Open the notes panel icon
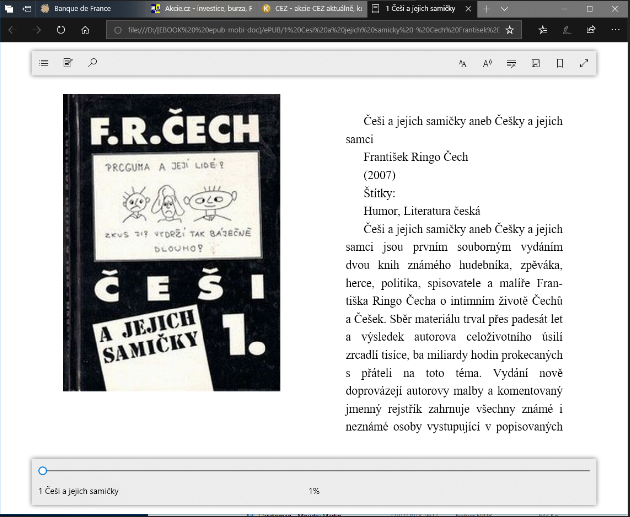 coord(68,63)
